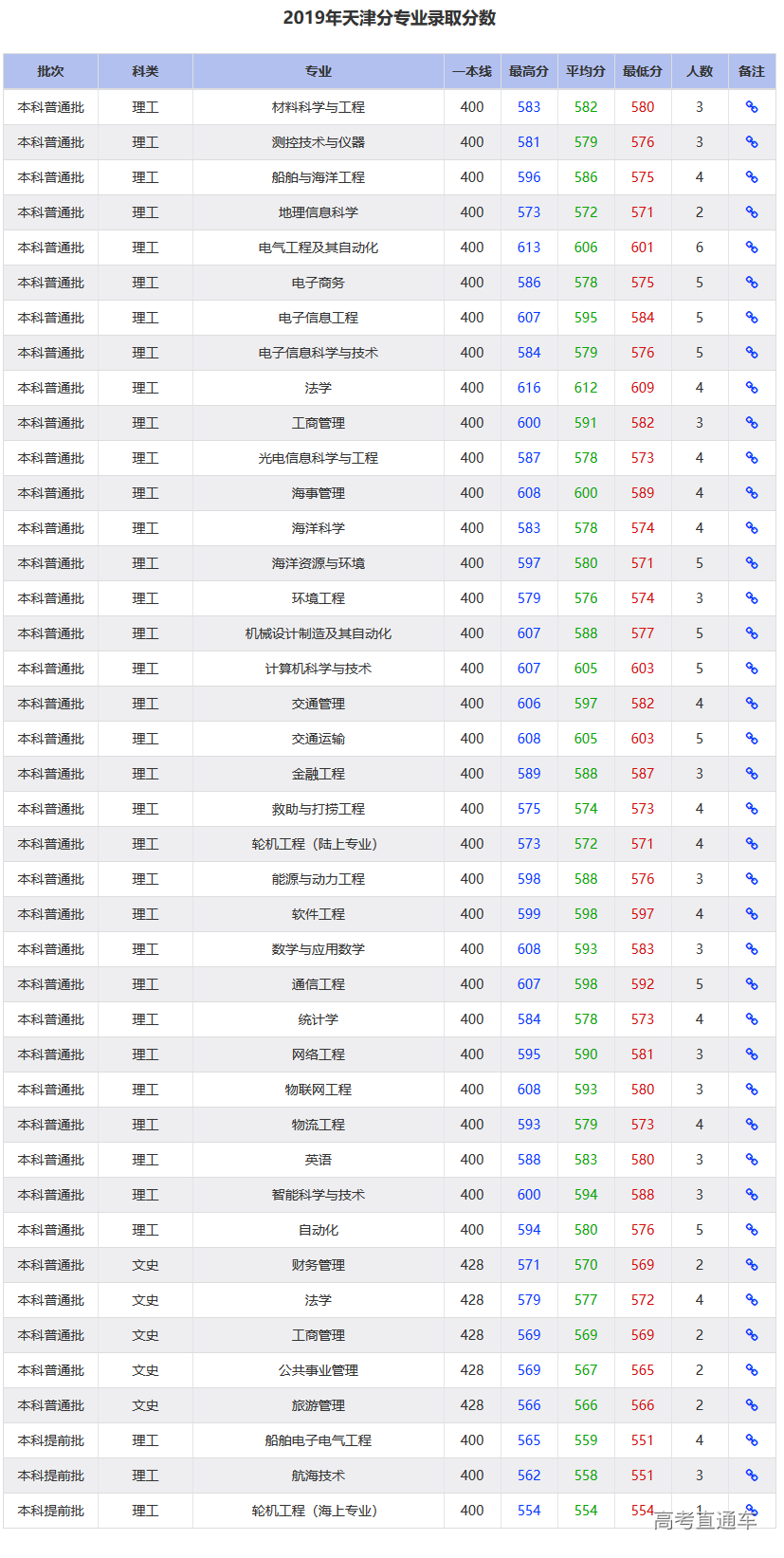Click the link icon in 海事管理 row

(x=751, y=493)
